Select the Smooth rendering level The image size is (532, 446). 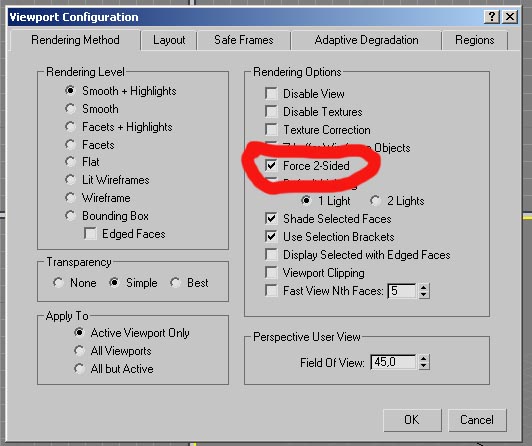(x=70, y=109)
